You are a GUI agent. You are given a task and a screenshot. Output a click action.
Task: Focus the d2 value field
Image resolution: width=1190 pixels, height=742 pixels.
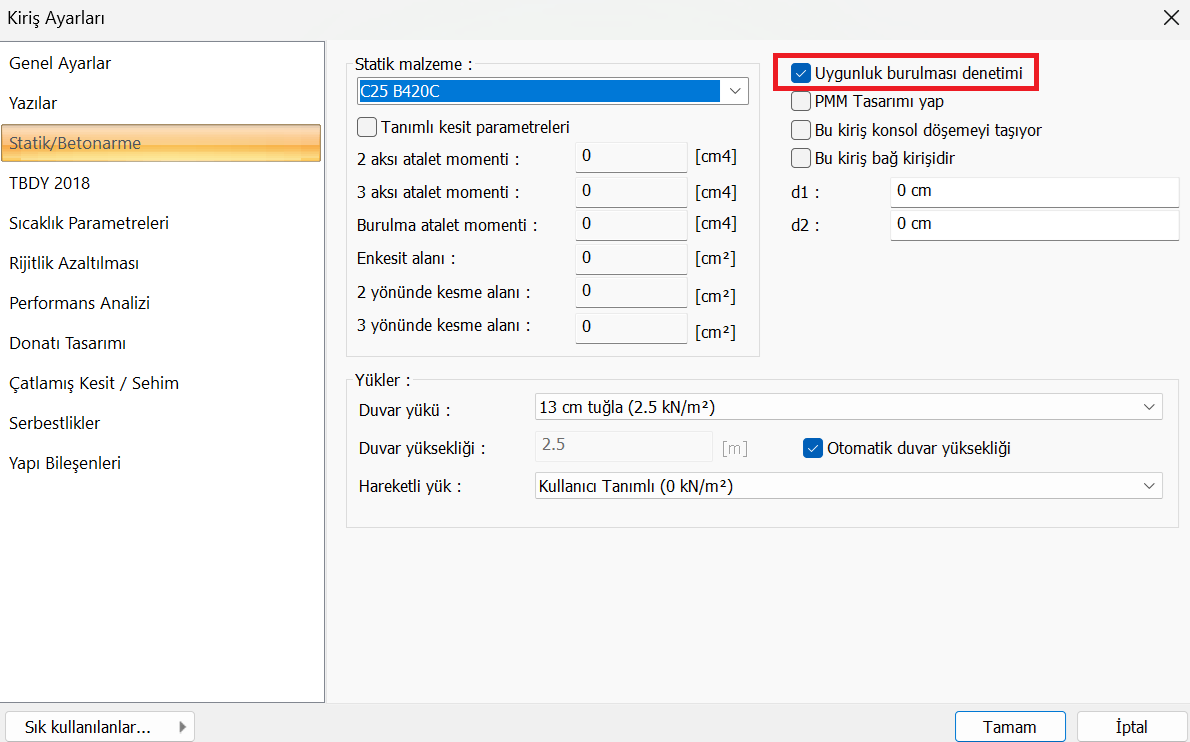point(1034,224)
